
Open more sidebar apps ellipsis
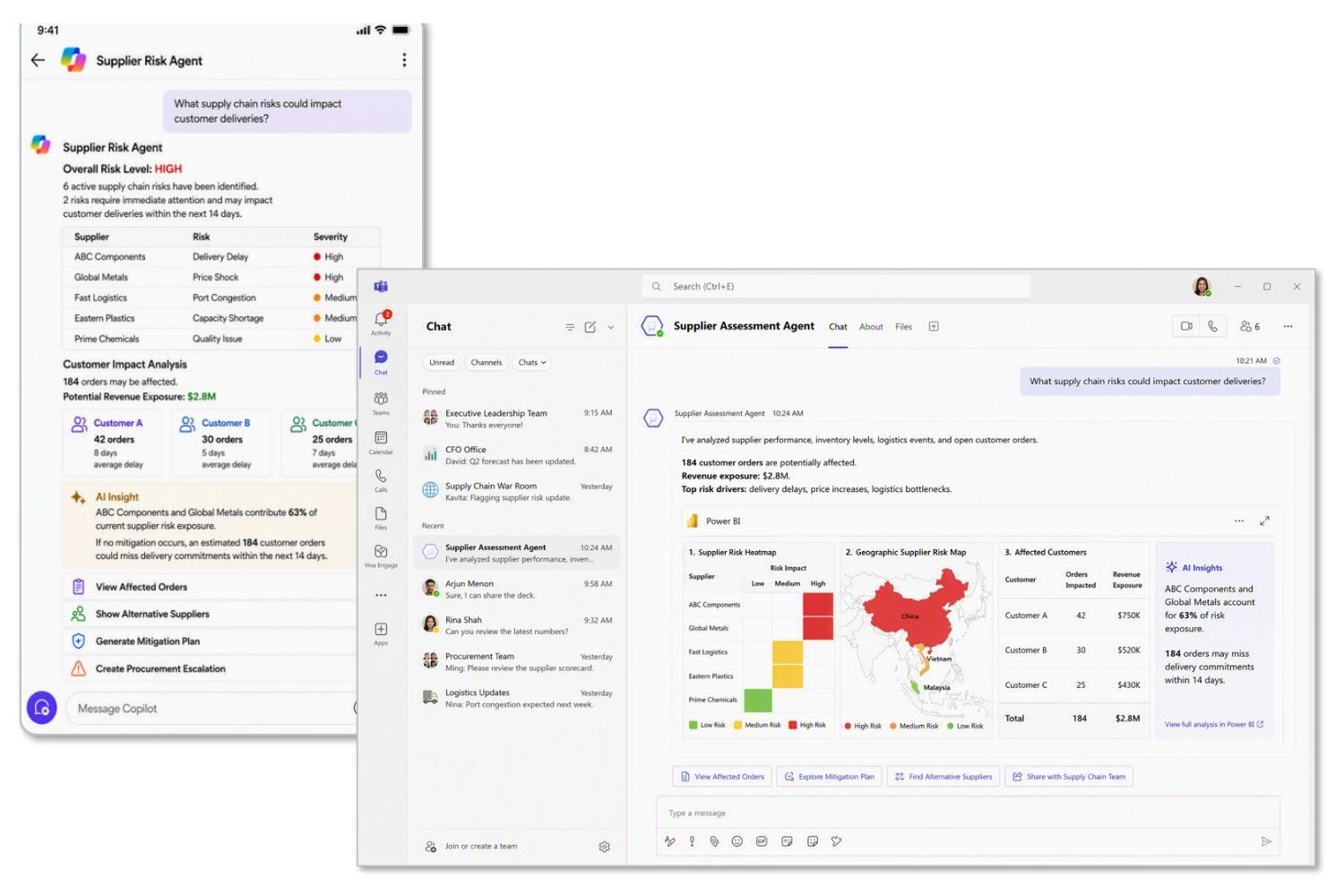(381, 595)
